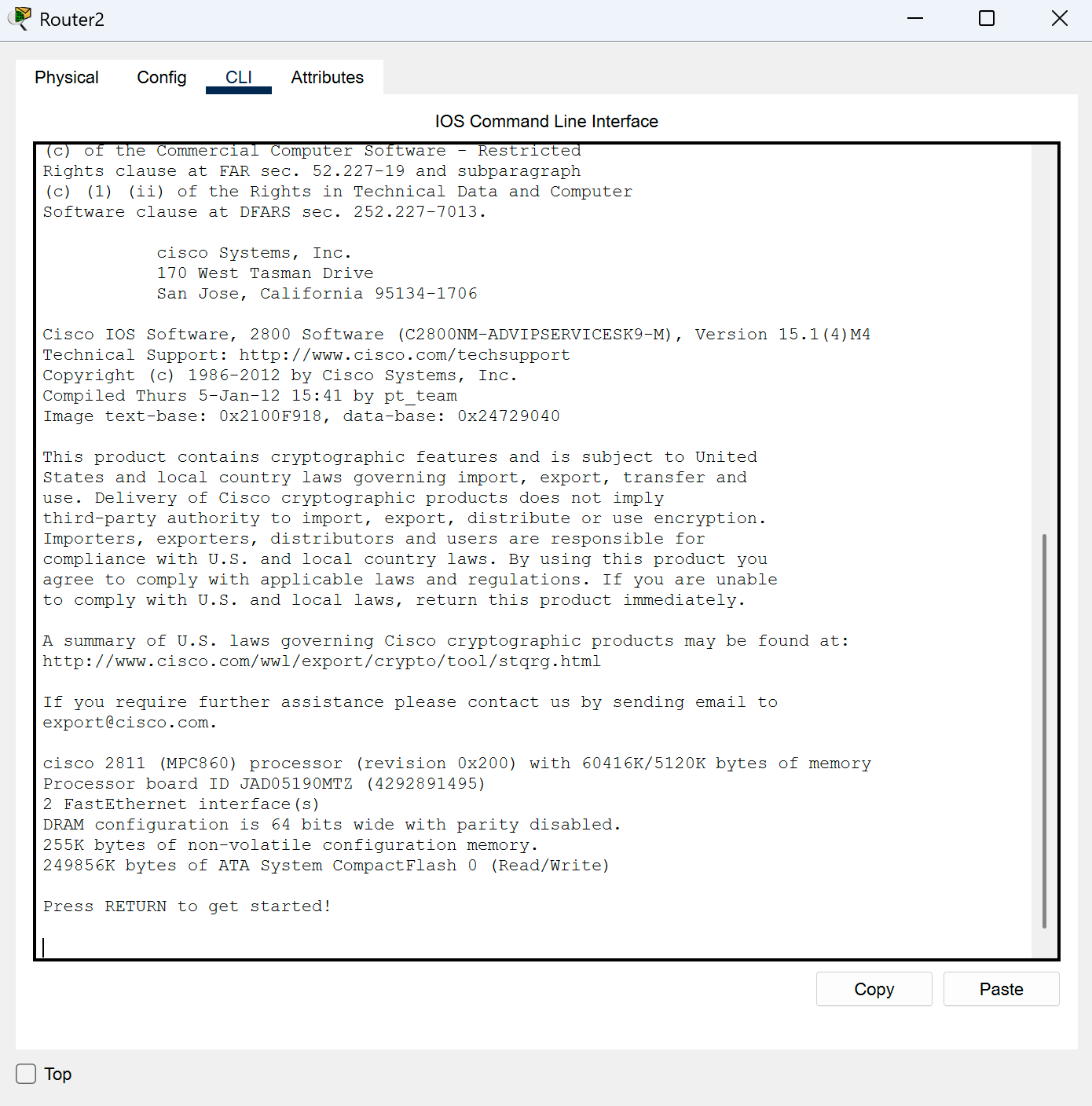The width and height of the screenshot is (1092, 1106).
Task: Click the '249856K bytes of ATA System CompactFlash' line
Action: point(326,866)
